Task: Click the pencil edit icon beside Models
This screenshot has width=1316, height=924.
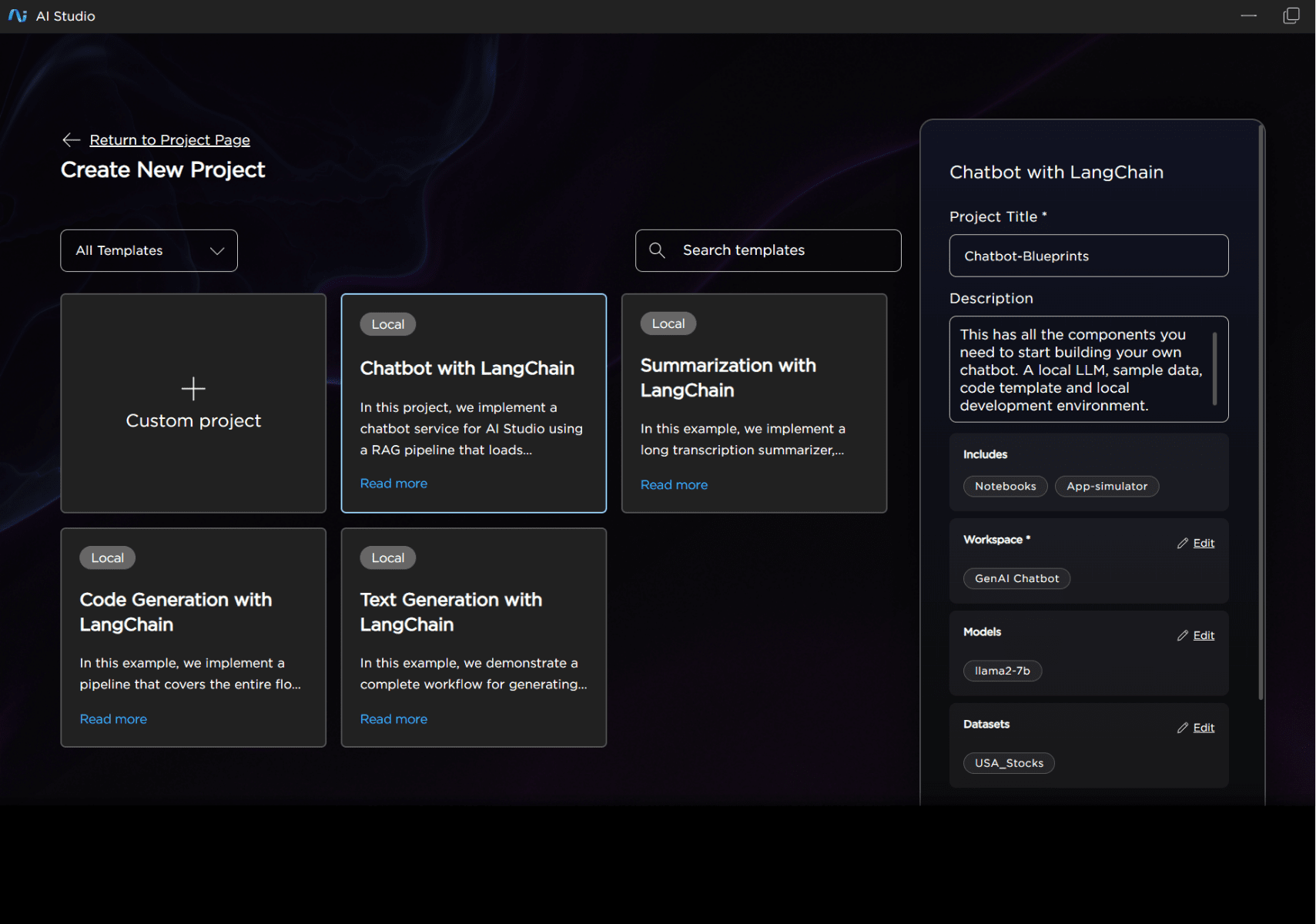Action: point(1184,635)
